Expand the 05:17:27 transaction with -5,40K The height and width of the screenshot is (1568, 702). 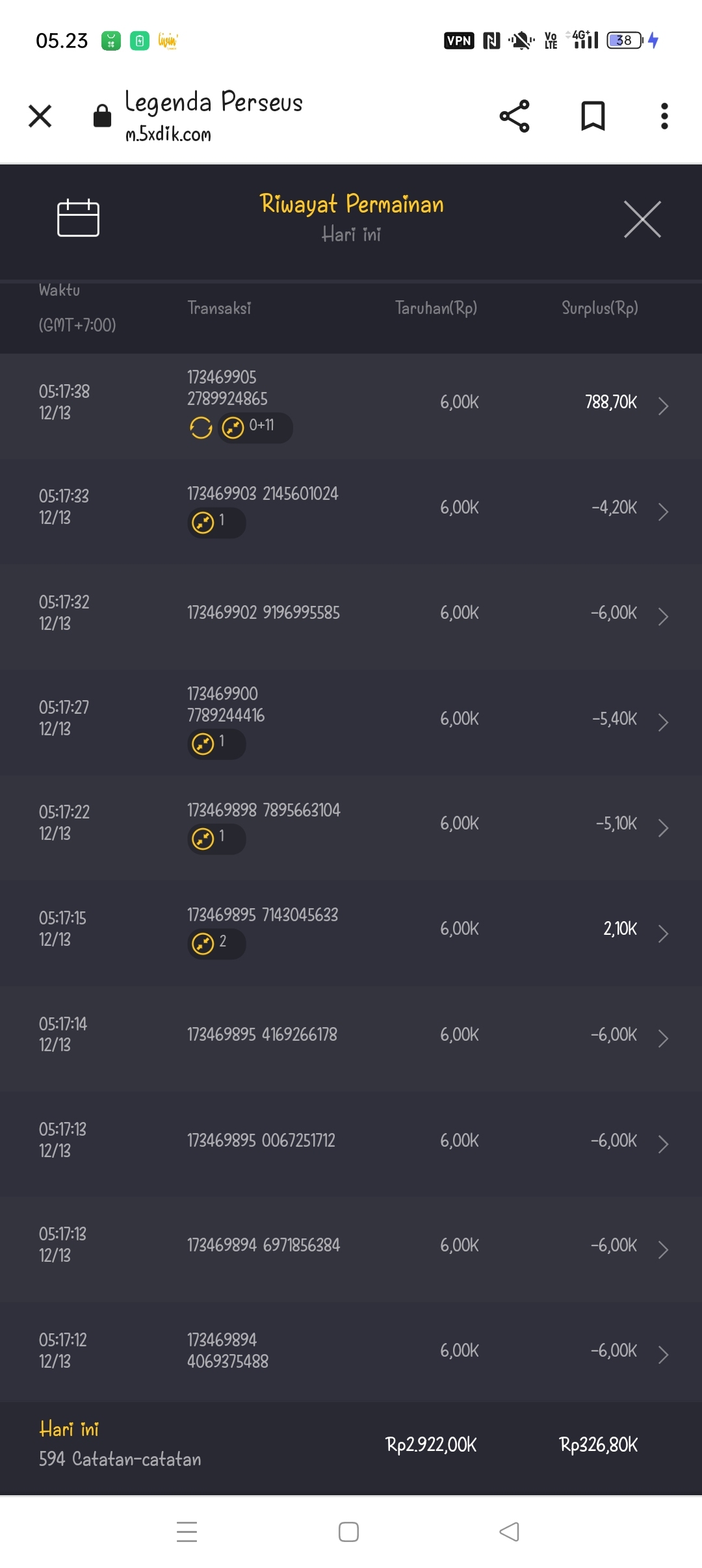(663, 722)
